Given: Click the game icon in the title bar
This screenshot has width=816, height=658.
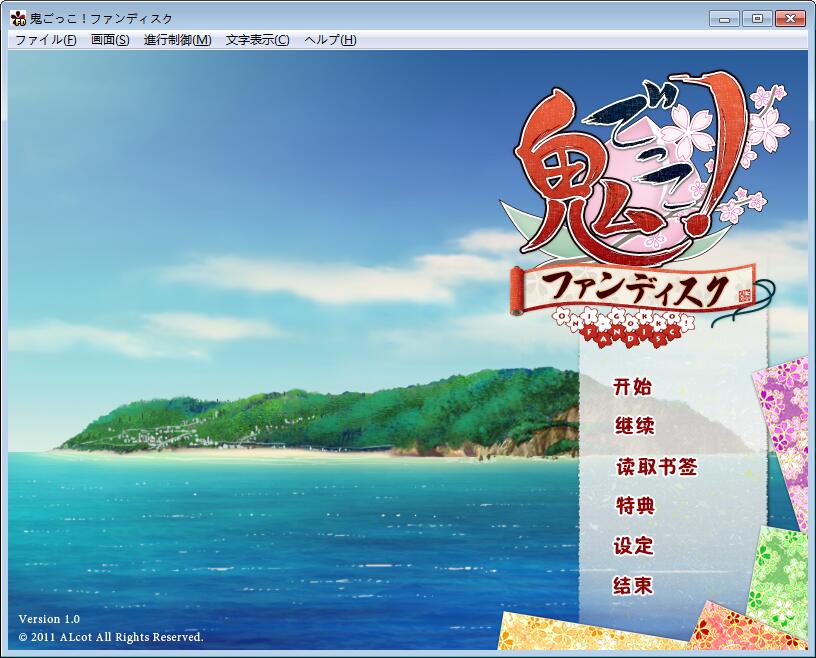Looking at the screenshot, I should (18, 19).
